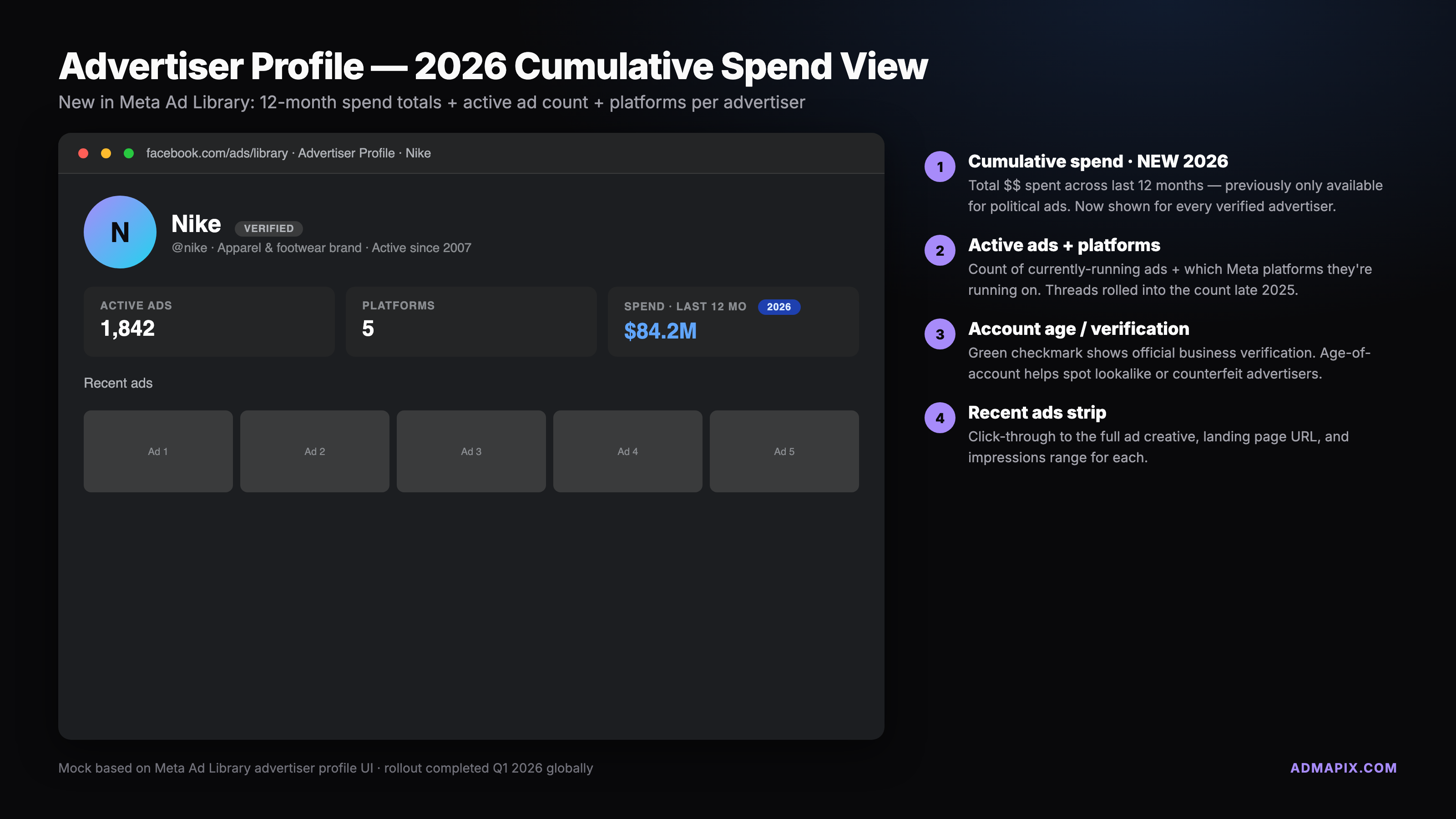Click the $84.2M spend figure
The image size is (1456, 819).
coord(660,331)
